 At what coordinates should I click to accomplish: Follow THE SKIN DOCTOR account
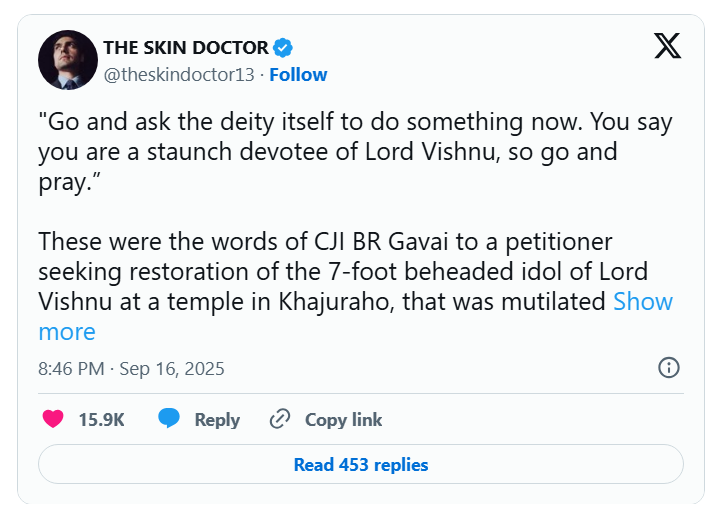[298, 74]
